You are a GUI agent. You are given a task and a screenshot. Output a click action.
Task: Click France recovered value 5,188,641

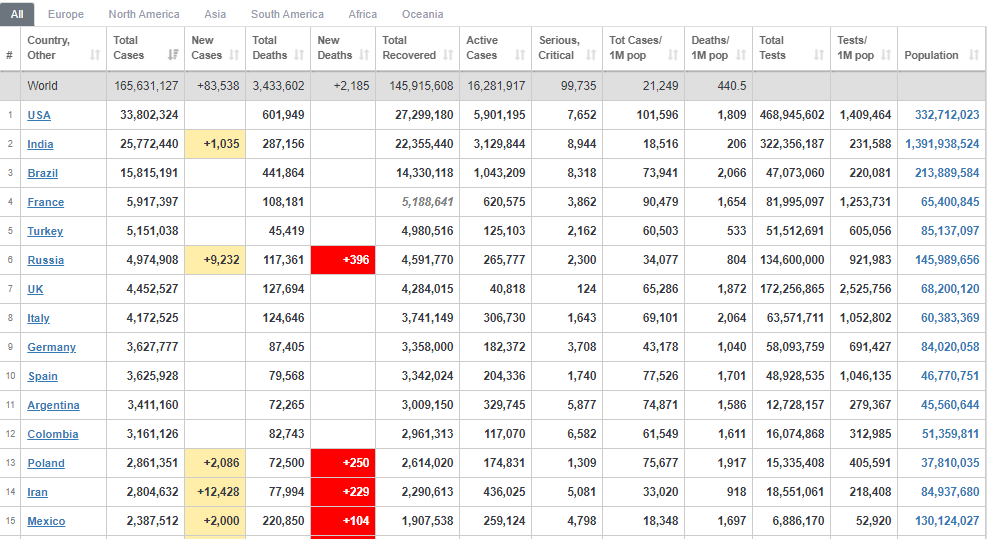pos(427,202)
